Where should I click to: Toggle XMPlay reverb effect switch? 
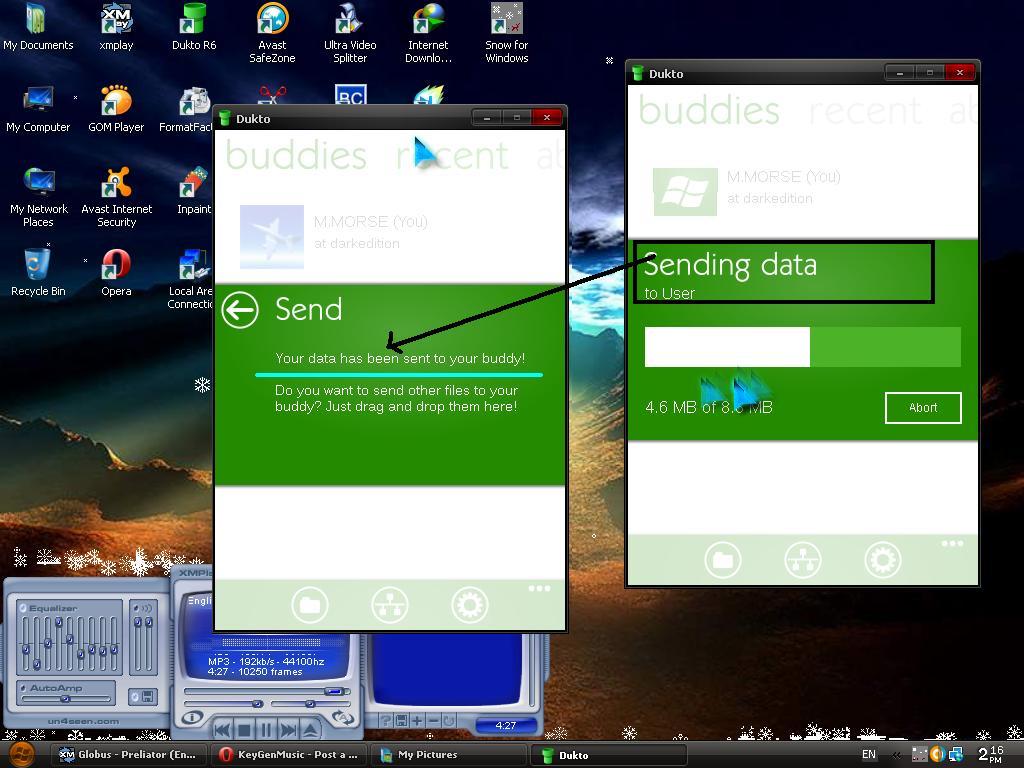coord(136,608)
